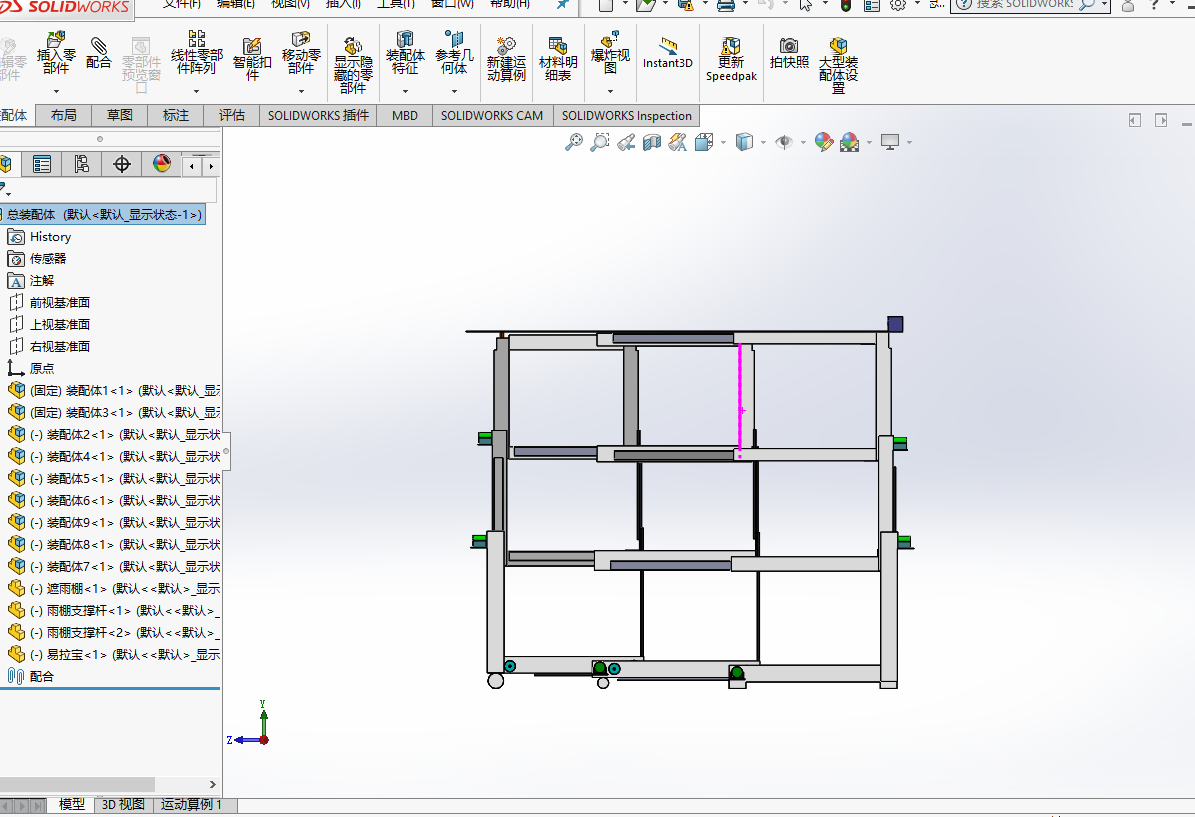Open View Settings dropdown arrow
Screen dimensions: 1195x817
(909, 143)
